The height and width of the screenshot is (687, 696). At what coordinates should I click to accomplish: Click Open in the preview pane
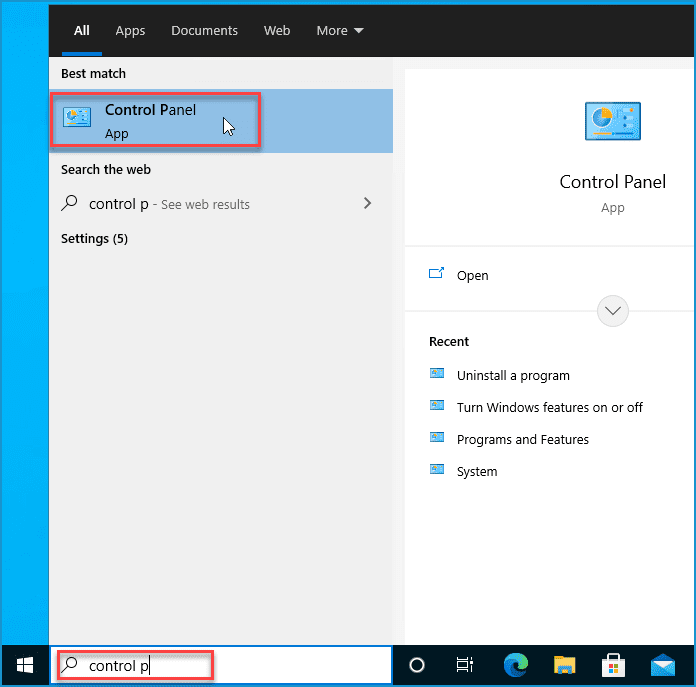[x=473, y=276]
